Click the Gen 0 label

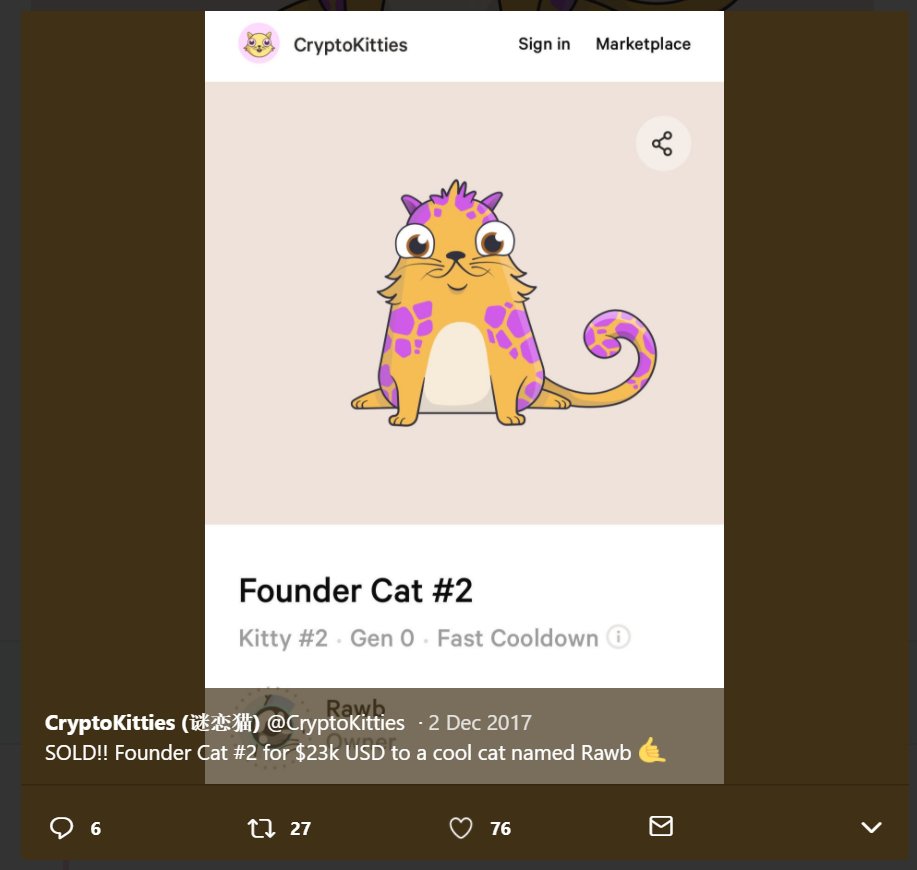382,638
